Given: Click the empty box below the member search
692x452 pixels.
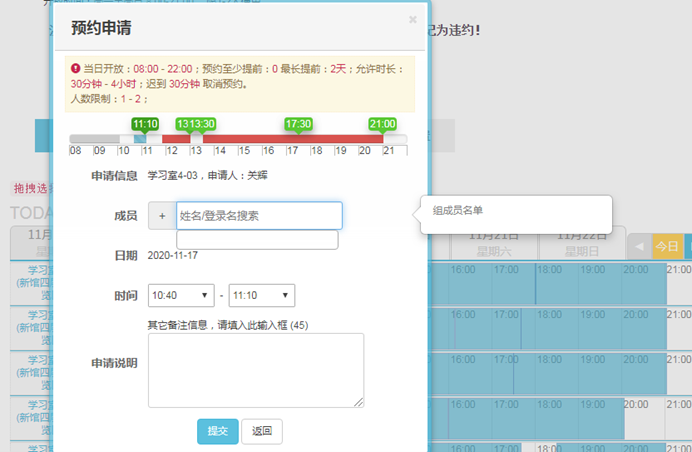Looking at the screenshot, I should tap(257, 240).
